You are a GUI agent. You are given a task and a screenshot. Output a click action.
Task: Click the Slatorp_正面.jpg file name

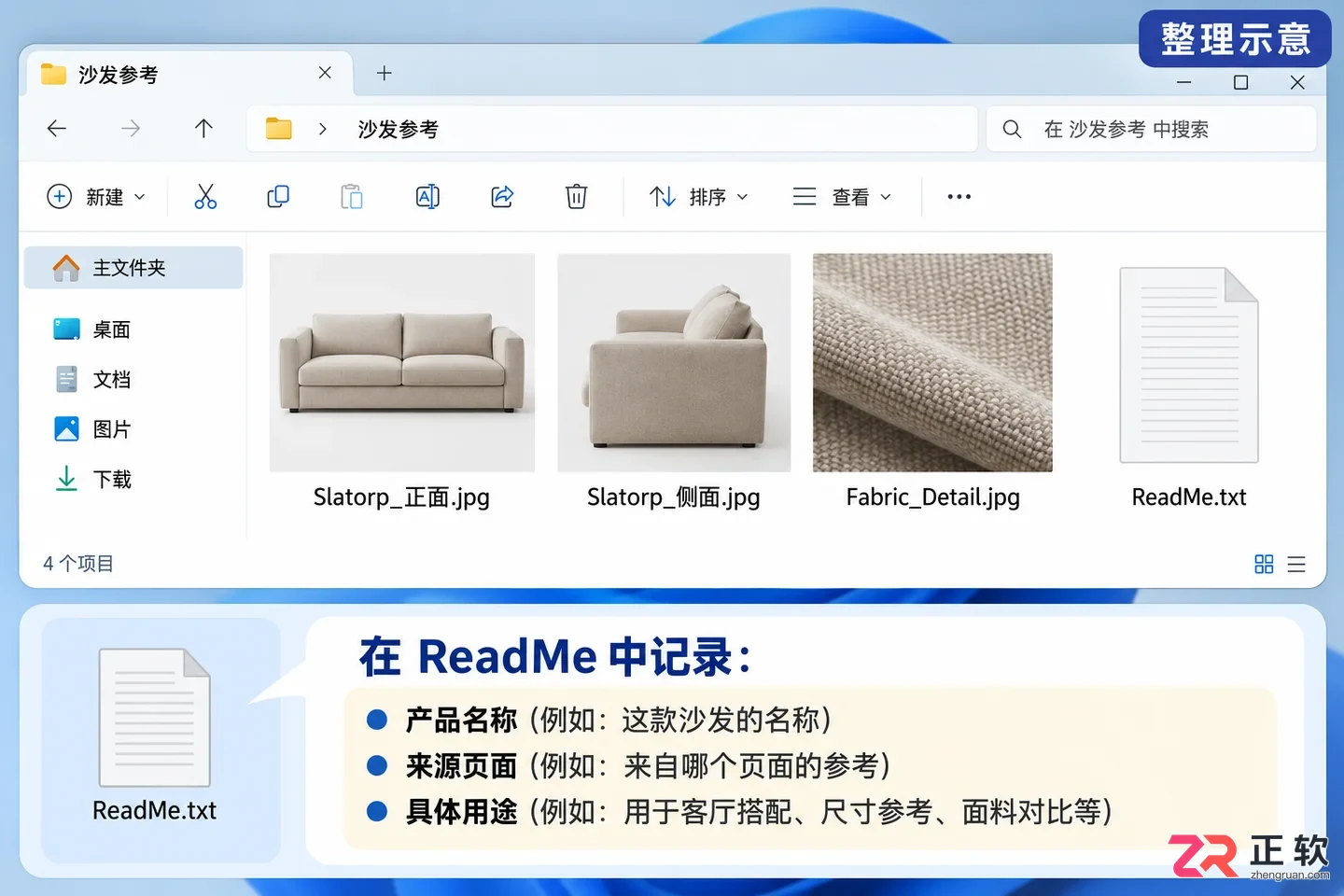(x=401, y=497)
